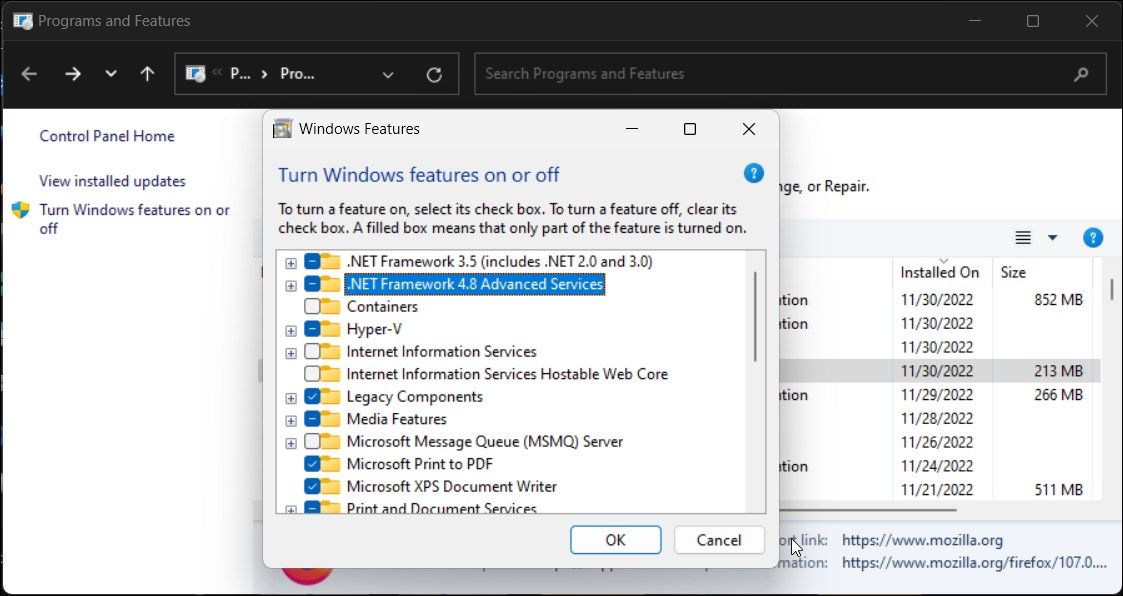Click the address bar Control Panel icon
The width and height of the screenshot is (1123, 596).
click(x=196, y=74)
